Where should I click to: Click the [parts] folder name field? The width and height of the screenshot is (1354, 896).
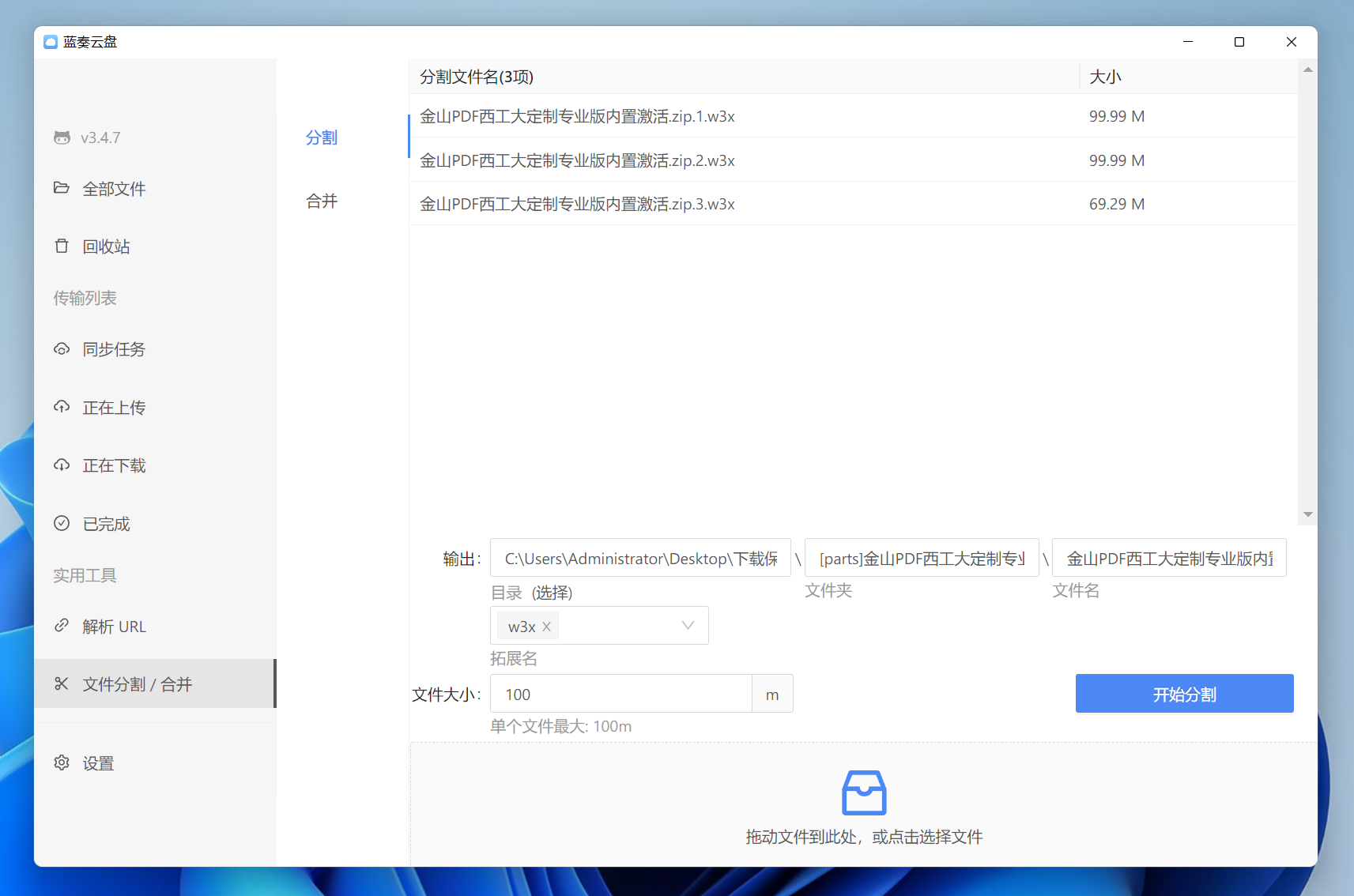pos(922,558)
